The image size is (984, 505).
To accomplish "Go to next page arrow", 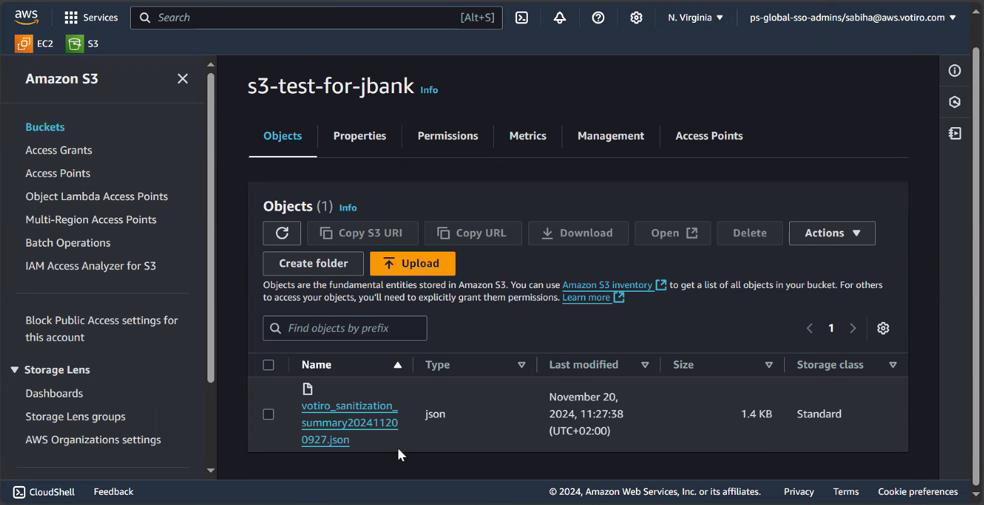I will coord(853,328).
